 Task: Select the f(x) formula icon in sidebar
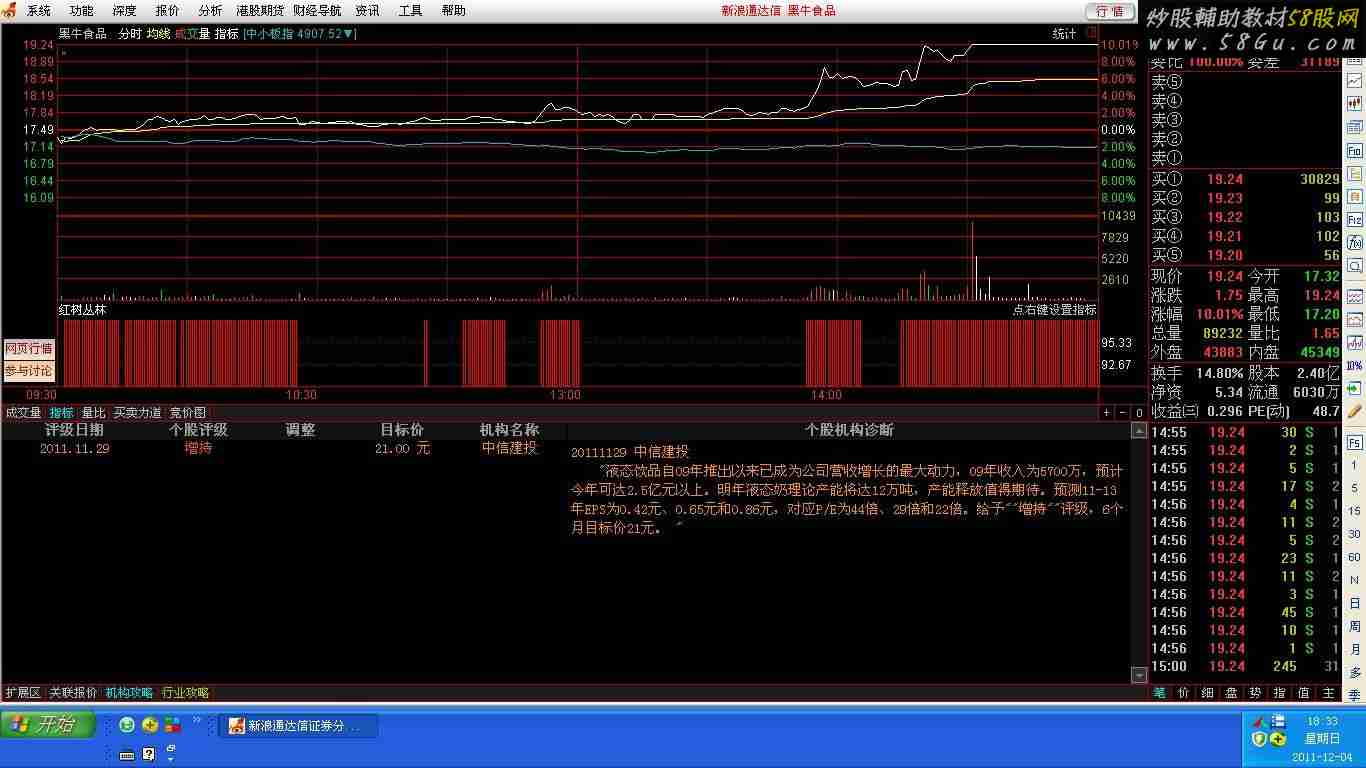tap(1355, 242)
